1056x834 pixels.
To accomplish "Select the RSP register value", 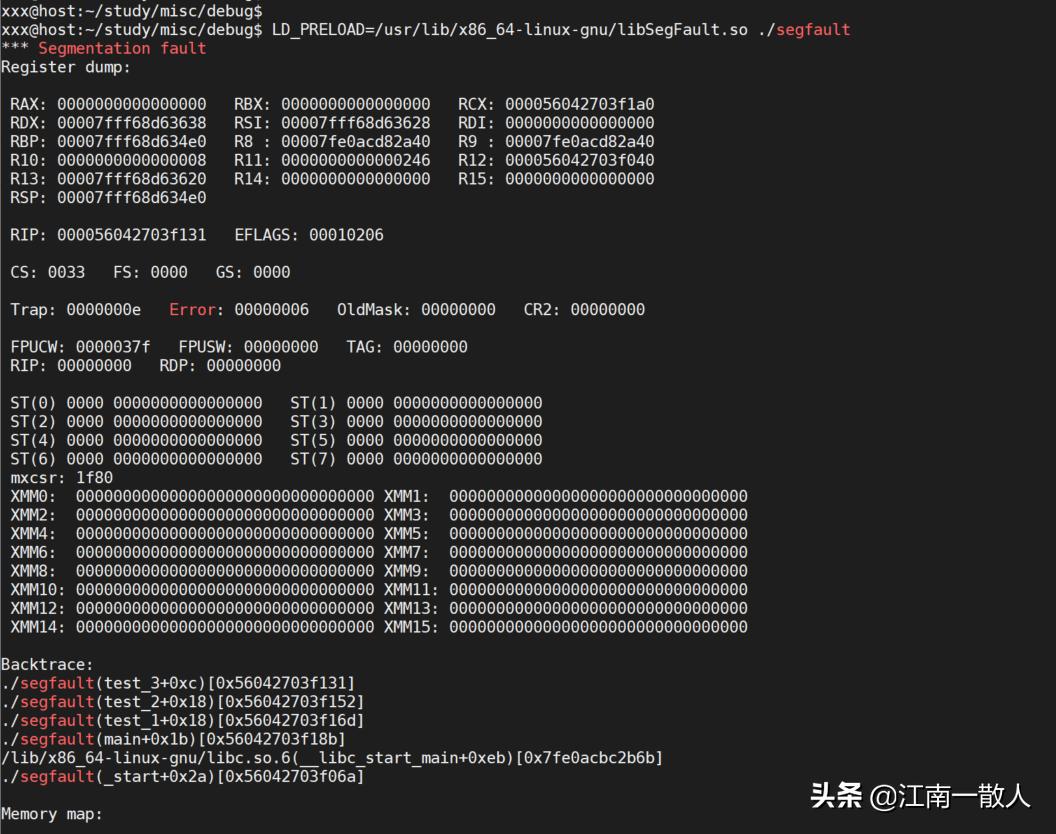I will [132, 198].
